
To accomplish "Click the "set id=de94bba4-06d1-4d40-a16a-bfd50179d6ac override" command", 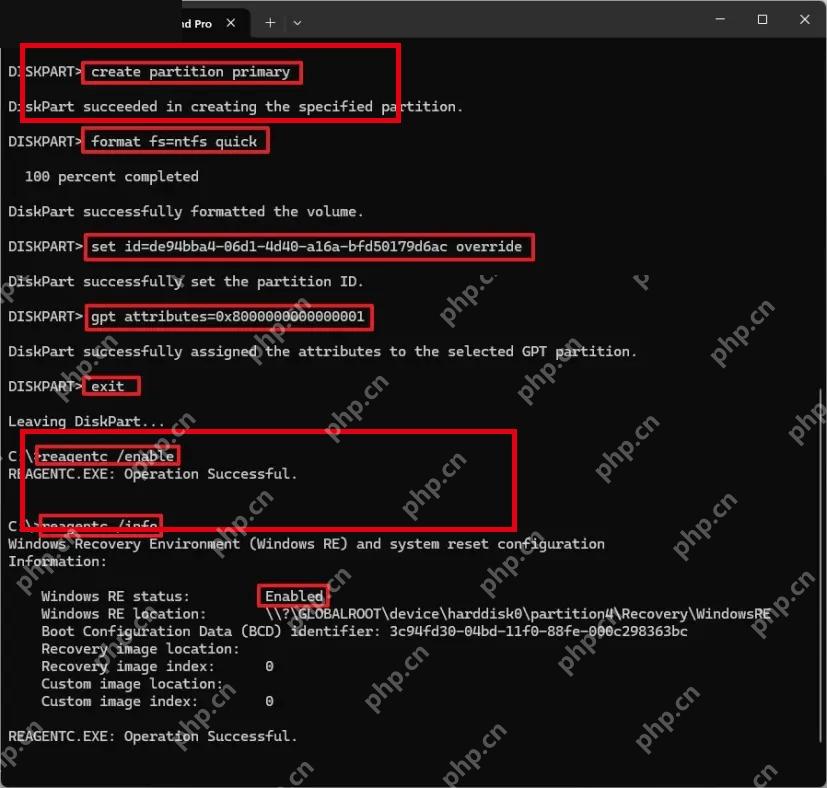I will point(306,247).
